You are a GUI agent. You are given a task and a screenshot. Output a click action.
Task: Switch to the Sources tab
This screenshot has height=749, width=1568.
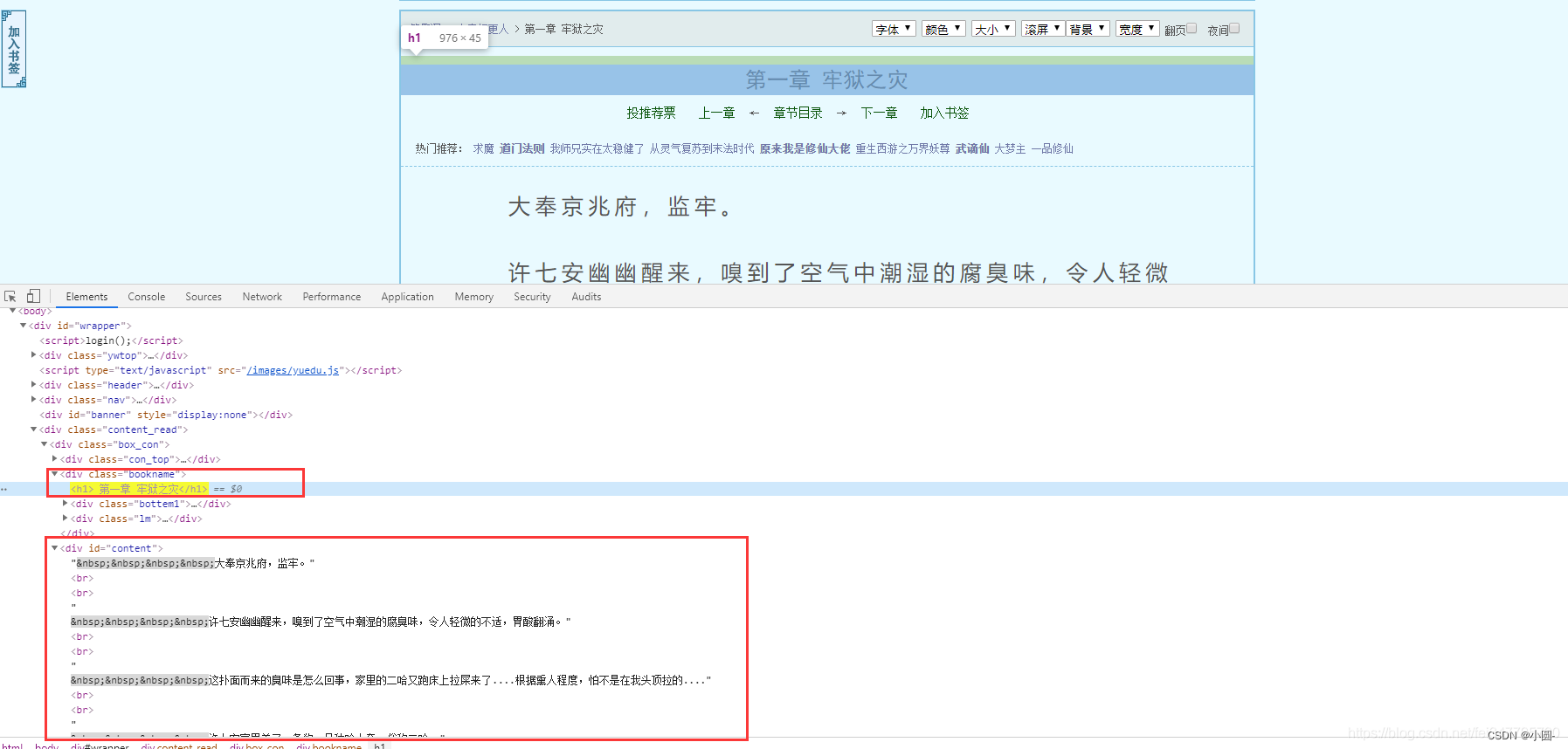(204, 297)
